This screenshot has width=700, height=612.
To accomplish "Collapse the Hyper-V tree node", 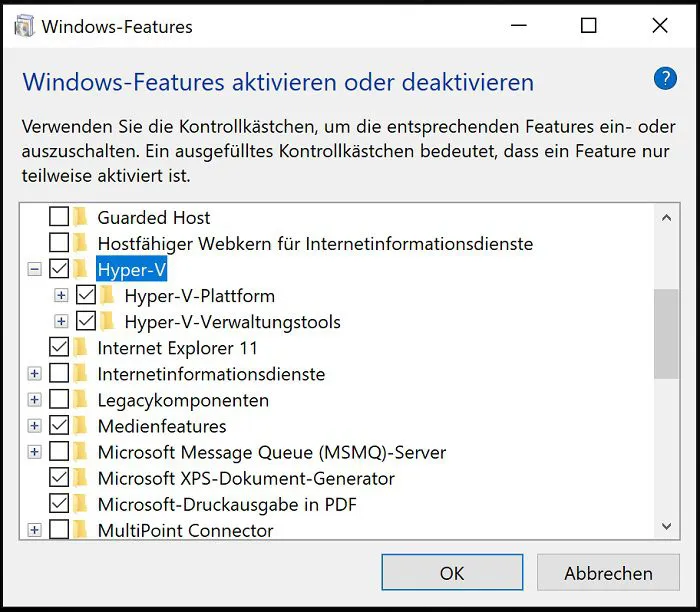I will 34,269.
